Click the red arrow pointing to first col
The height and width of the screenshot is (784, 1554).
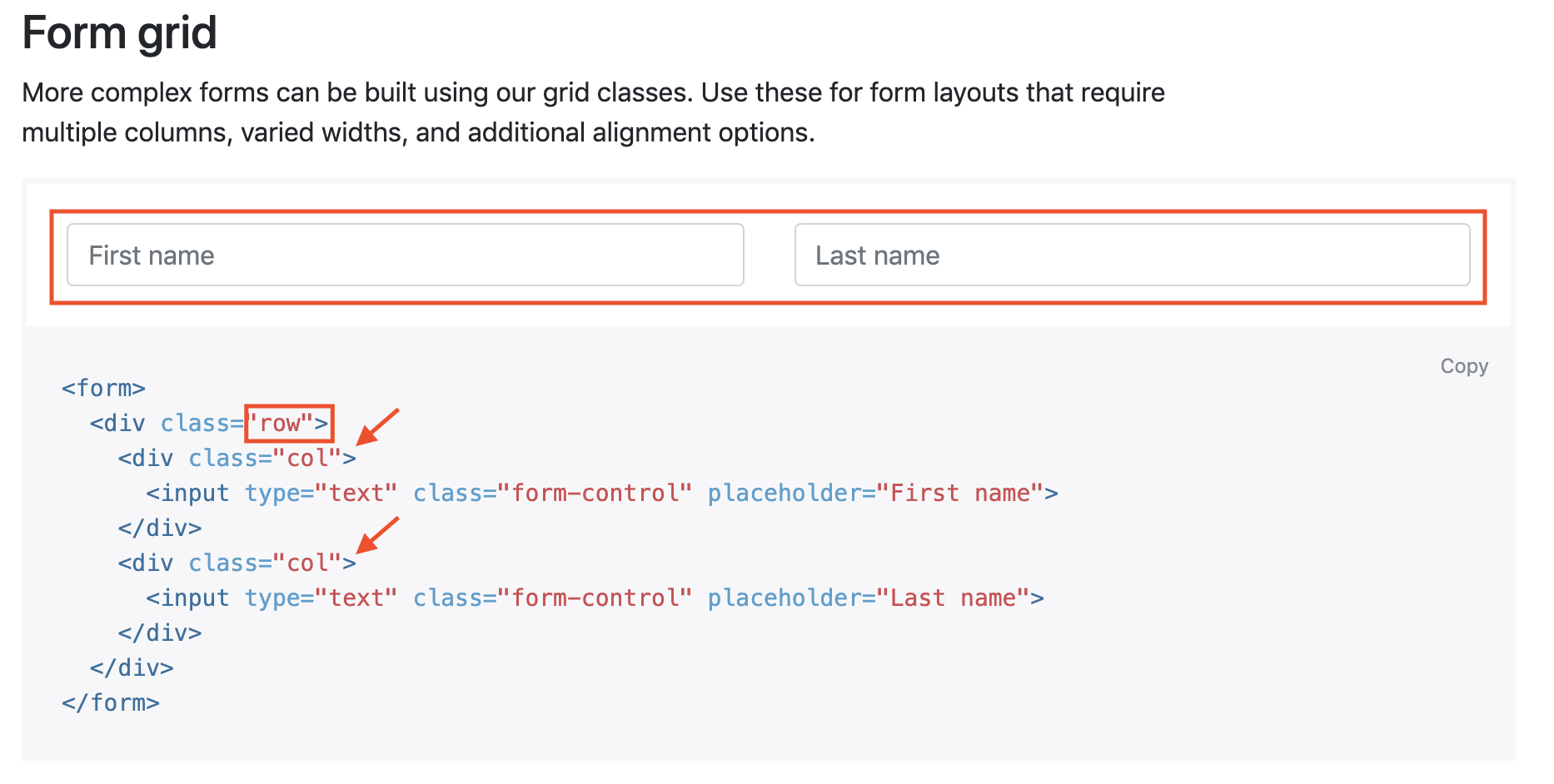[x=377, y=427]
